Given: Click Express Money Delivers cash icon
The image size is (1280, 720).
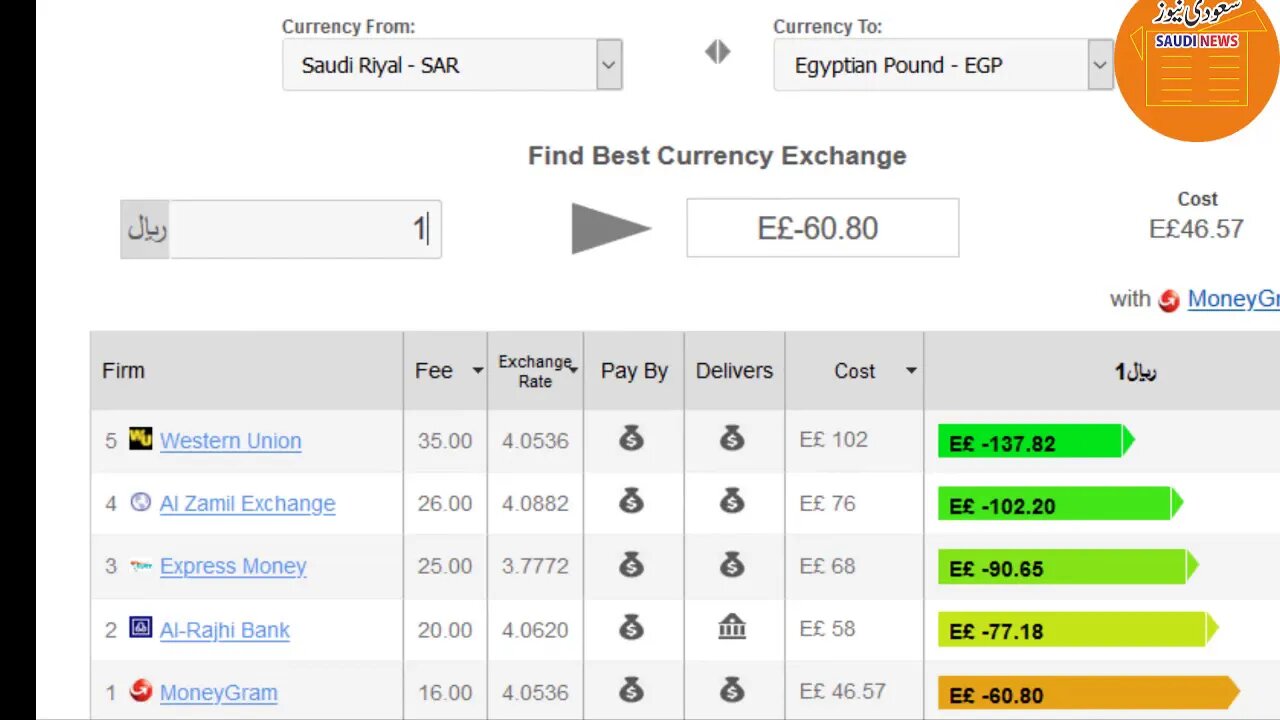Looking at the screenshot, I should [732, 564].
